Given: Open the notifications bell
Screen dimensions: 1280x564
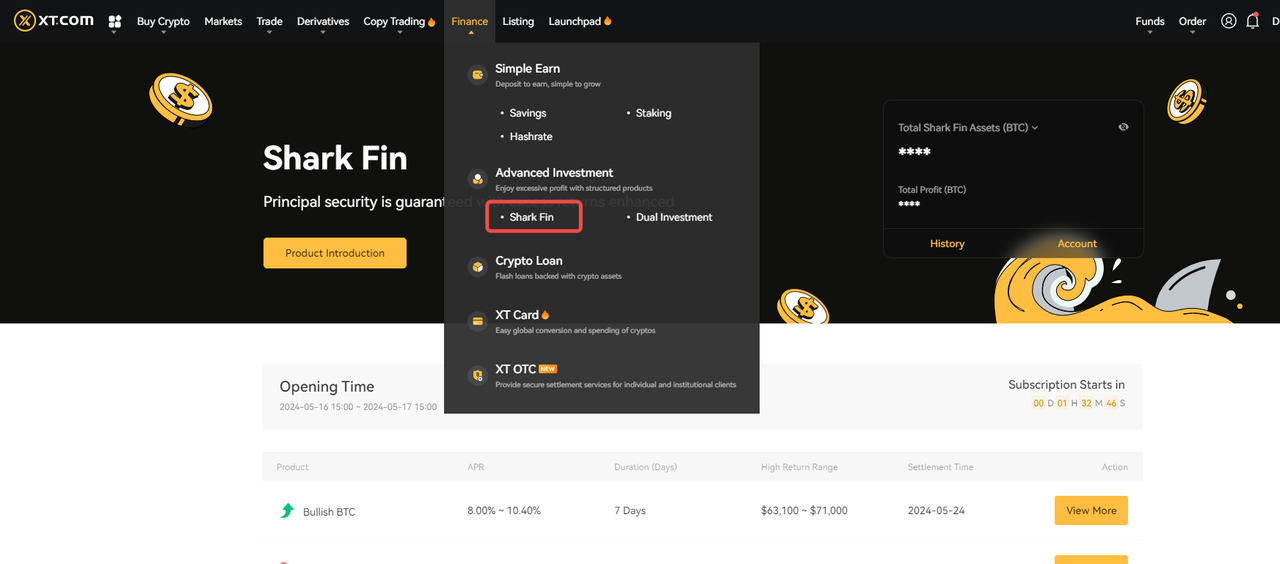Looking at the screenshot, I should tap(1252, 21).
